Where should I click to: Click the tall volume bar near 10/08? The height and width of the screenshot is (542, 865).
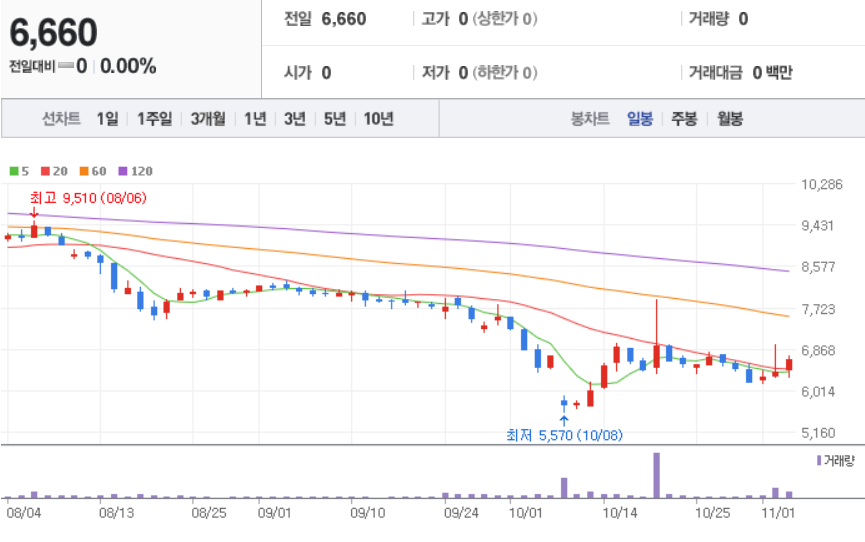564,488
